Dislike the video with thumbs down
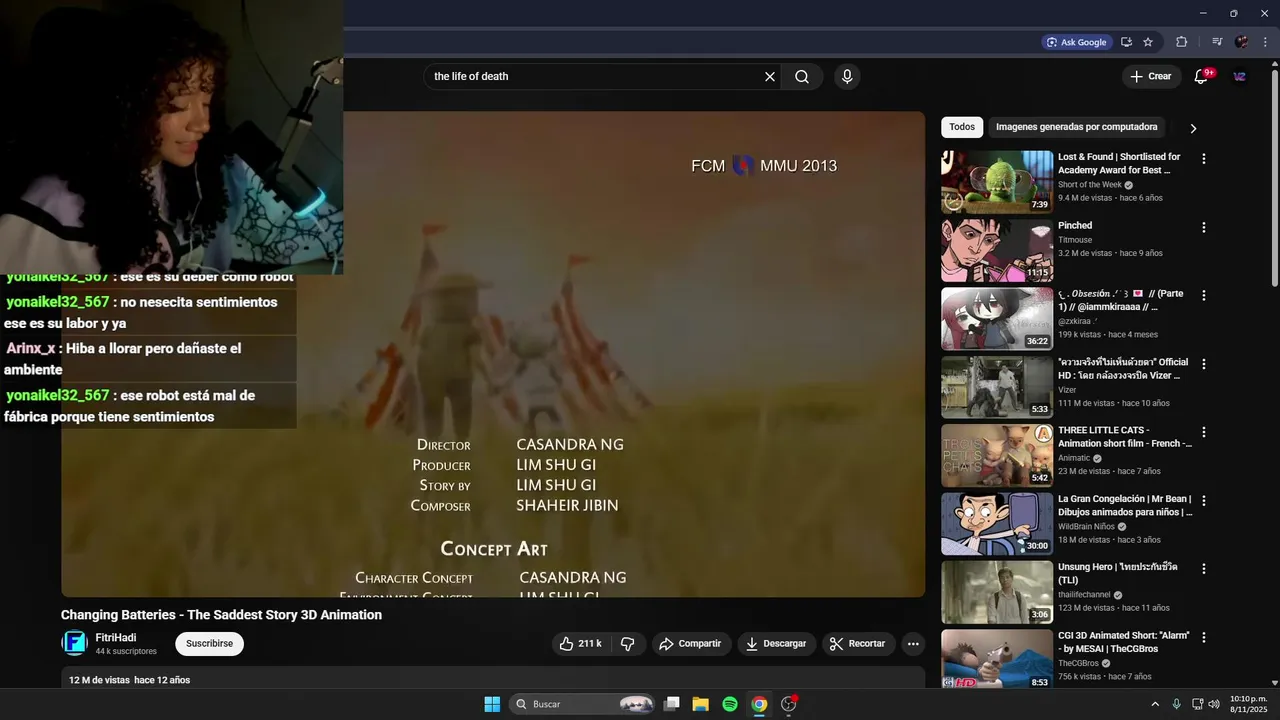1280x720 pixels. [628, 644]
